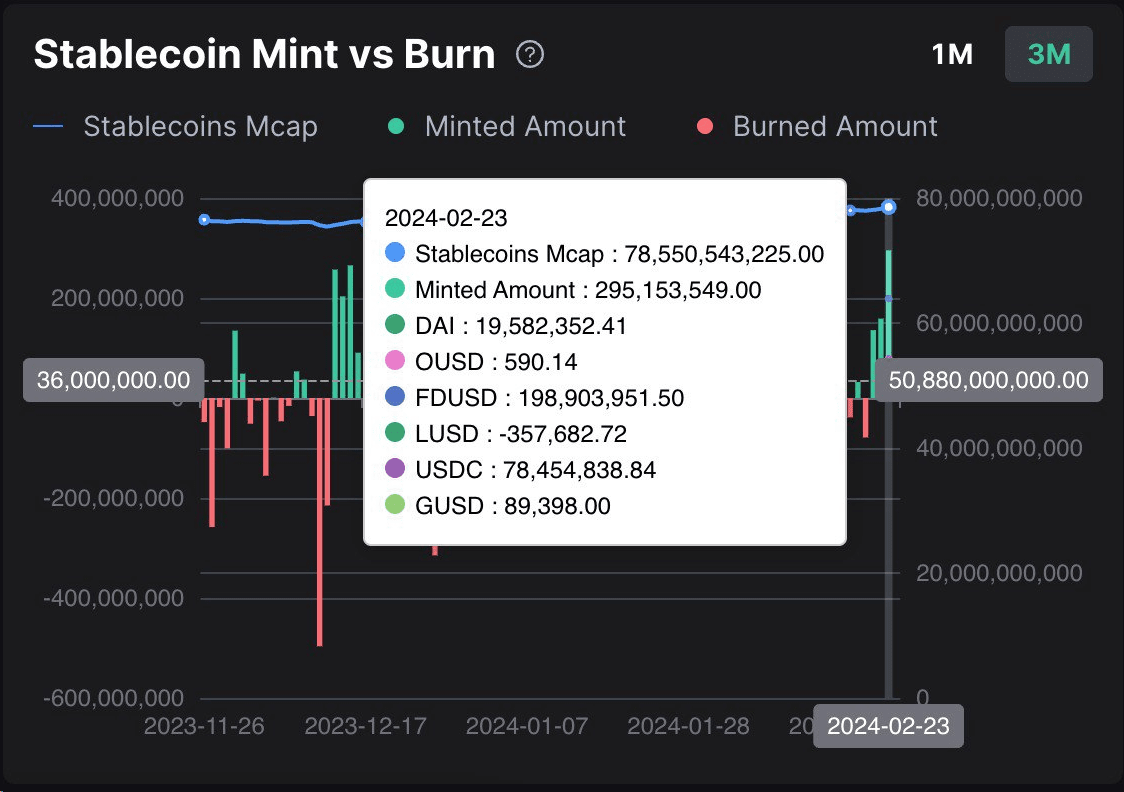Click the Stablecoin Mint vs Burn title

point(264,54)
